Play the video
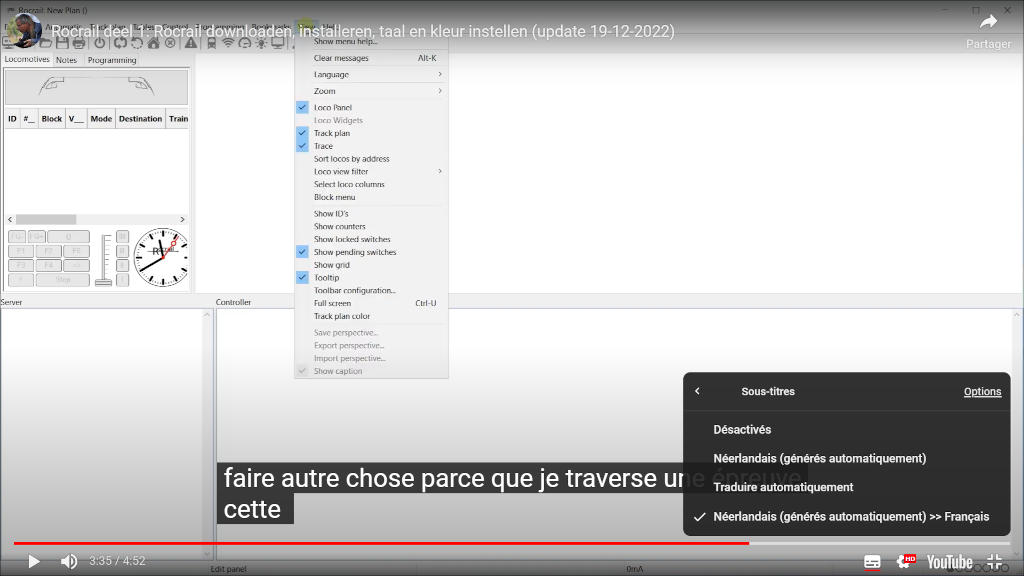The height and width of the screenshot is (576, 1024). [x=33, y=562]
